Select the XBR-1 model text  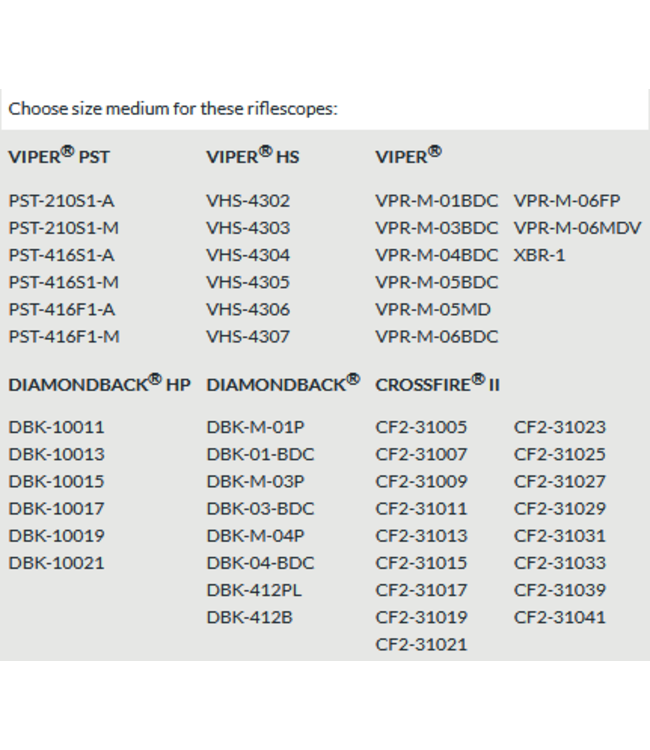tap(539, 255)
